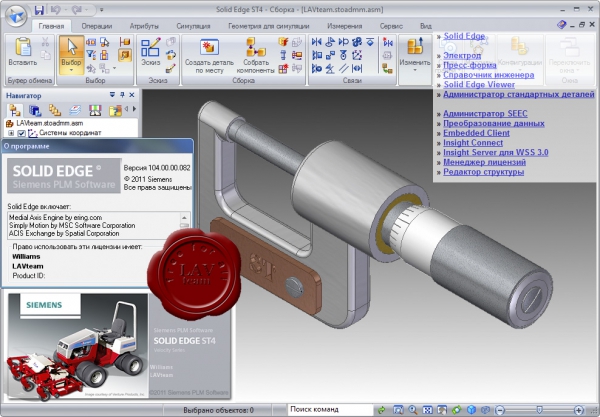The height and width of the screenshot is (417, 600).
Task: Open the Пресс-форма link
Action: 470,65
